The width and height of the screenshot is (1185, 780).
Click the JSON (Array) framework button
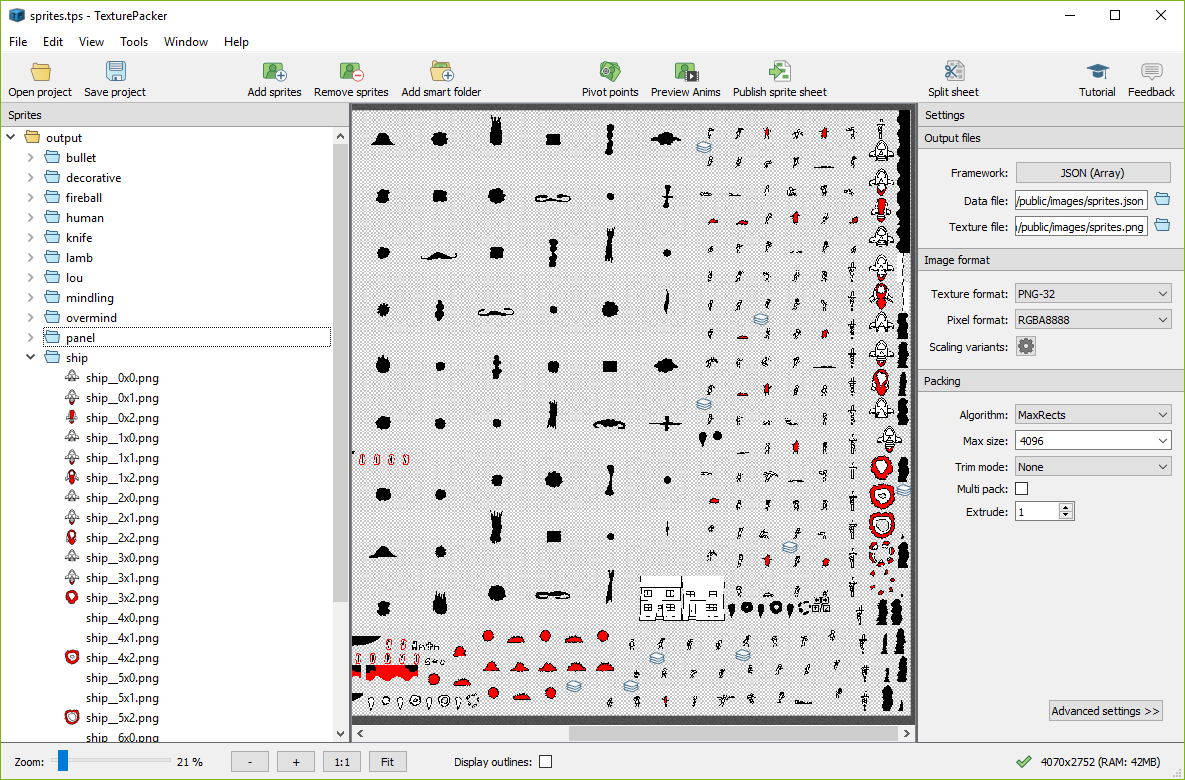pos(1093,173)
